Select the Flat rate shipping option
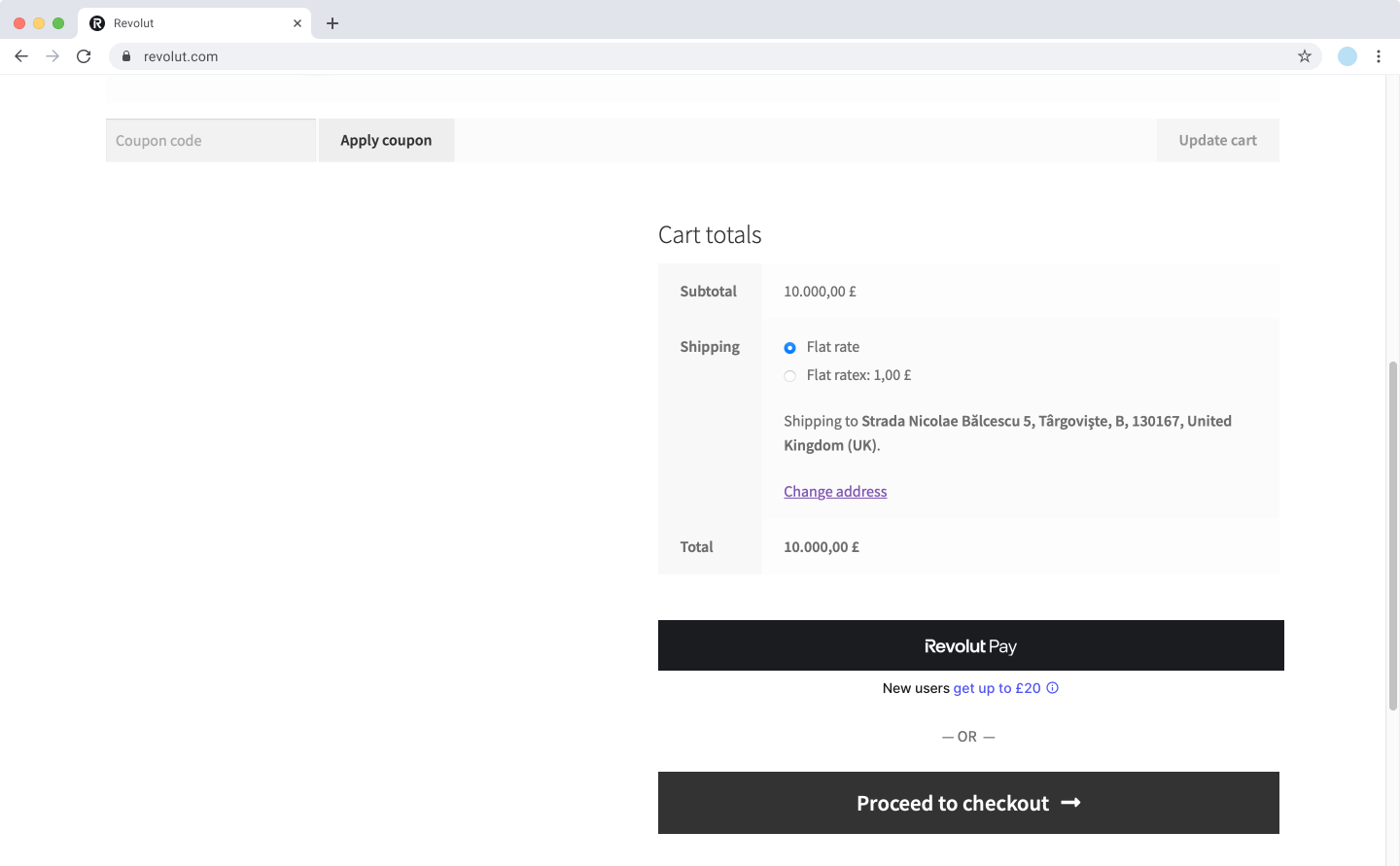 790,348
